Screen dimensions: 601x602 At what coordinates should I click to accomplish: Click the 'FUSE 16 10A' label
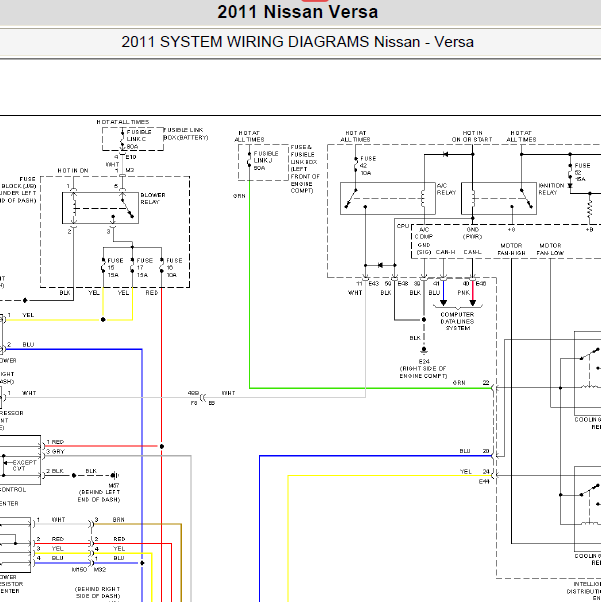174,268
